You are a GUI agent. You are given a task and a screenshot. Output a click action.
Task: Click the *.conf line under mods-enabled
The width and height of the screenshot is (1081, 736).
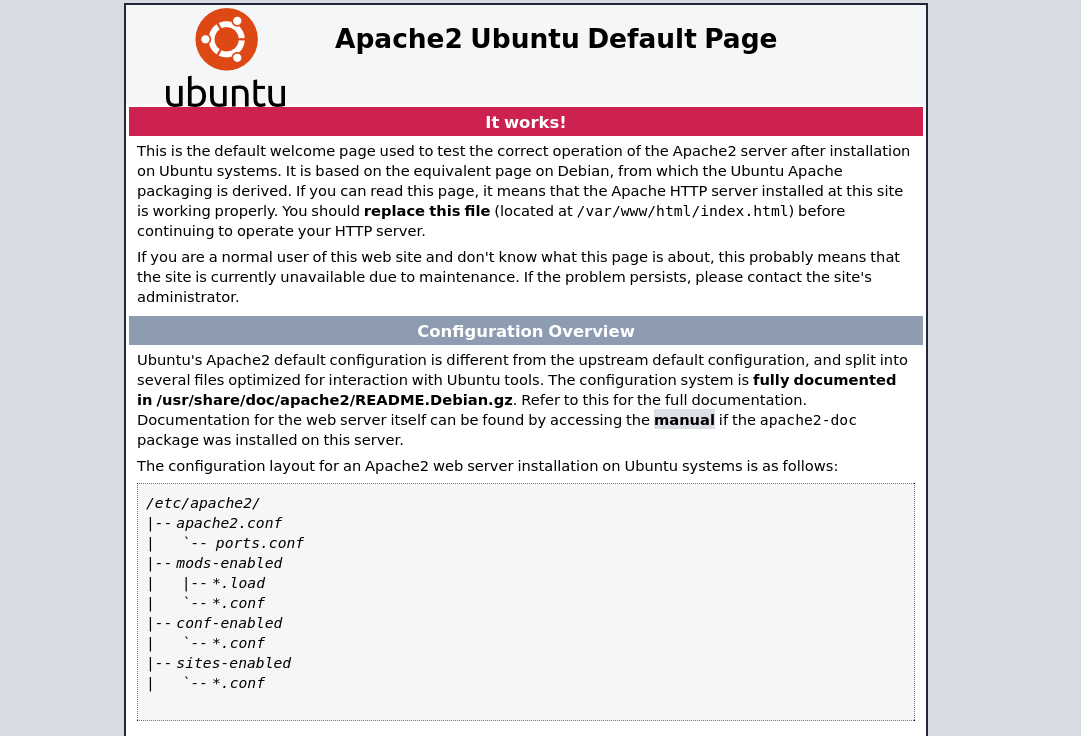(x=238, y=603)
